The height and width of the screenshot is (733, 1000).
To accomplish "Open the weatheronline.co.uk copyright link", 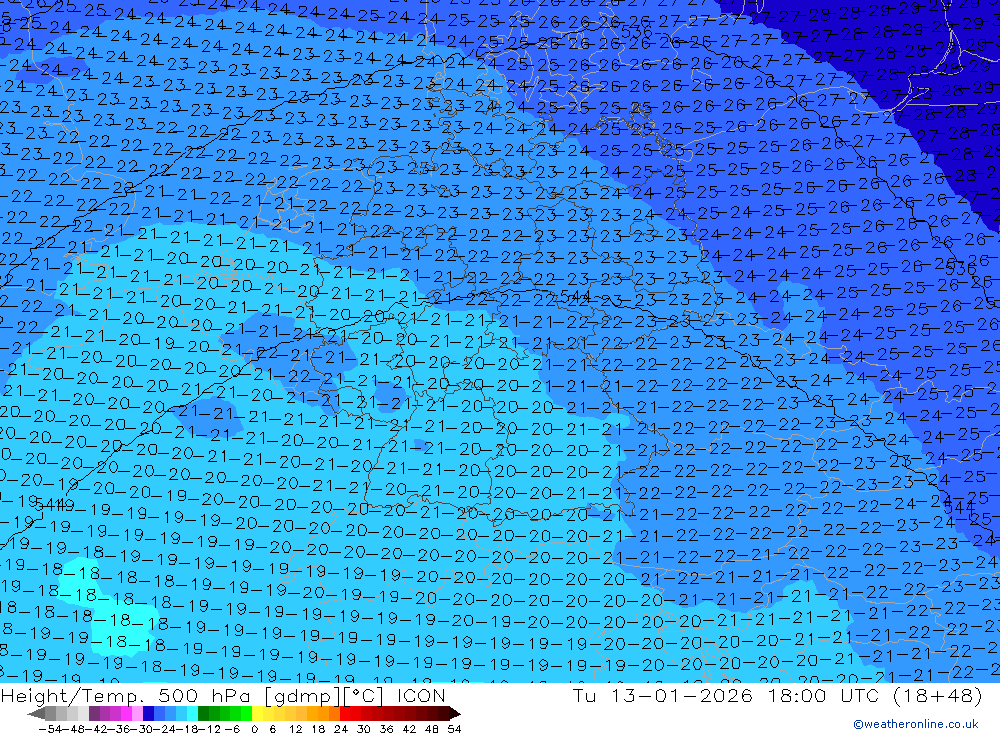I will click(916, 723).
